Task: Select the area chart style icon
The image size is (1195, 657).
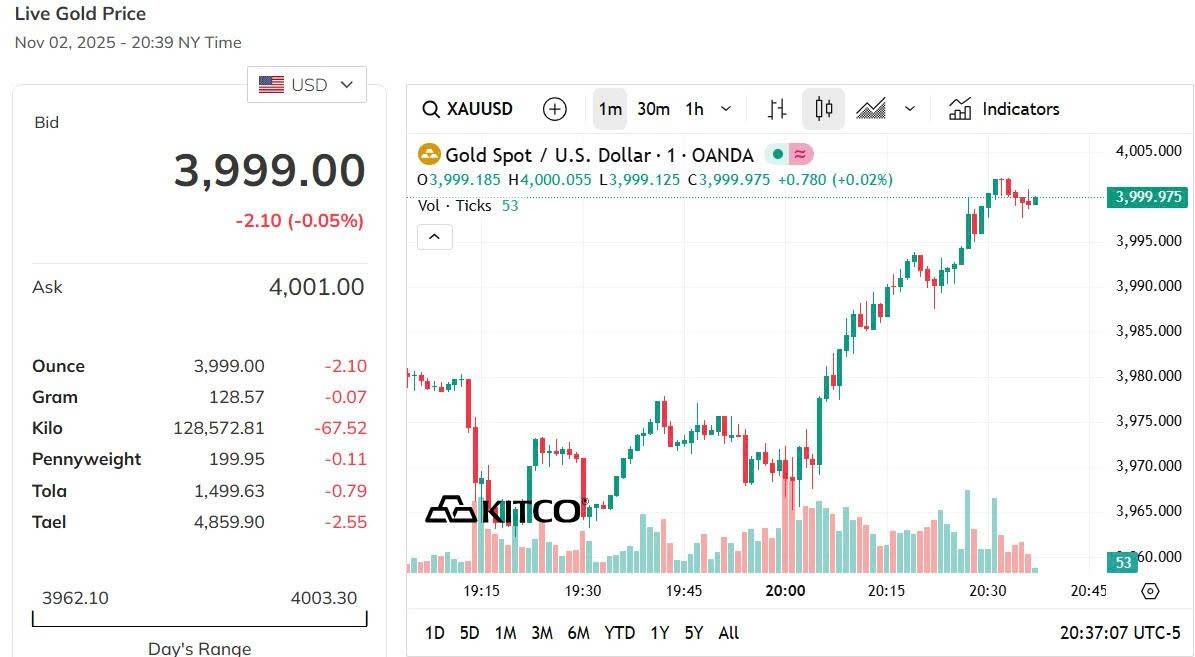Action: (872, 108)
